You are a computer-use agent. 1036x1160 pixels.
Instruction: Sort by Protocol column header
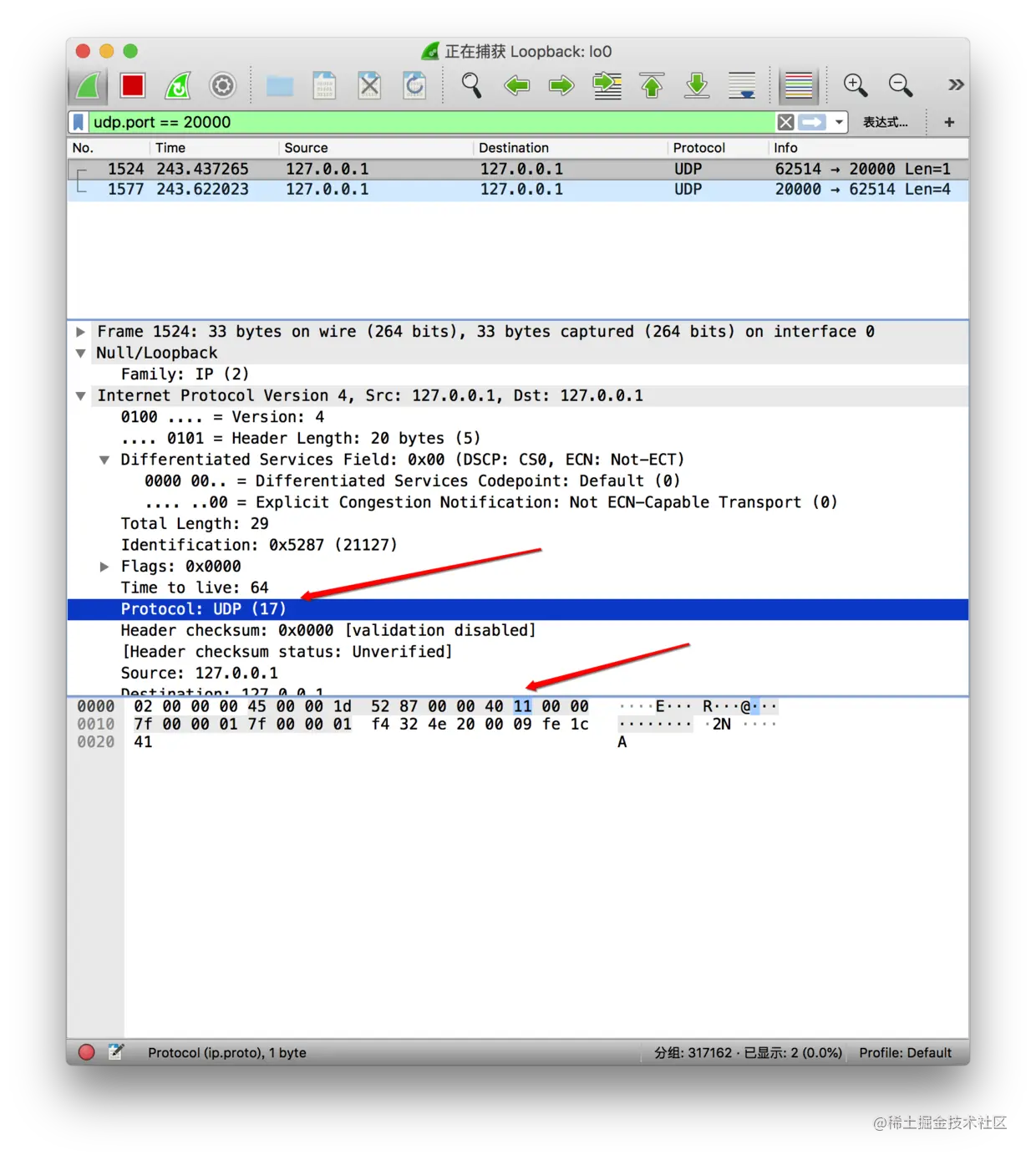(x=718, y=148)
